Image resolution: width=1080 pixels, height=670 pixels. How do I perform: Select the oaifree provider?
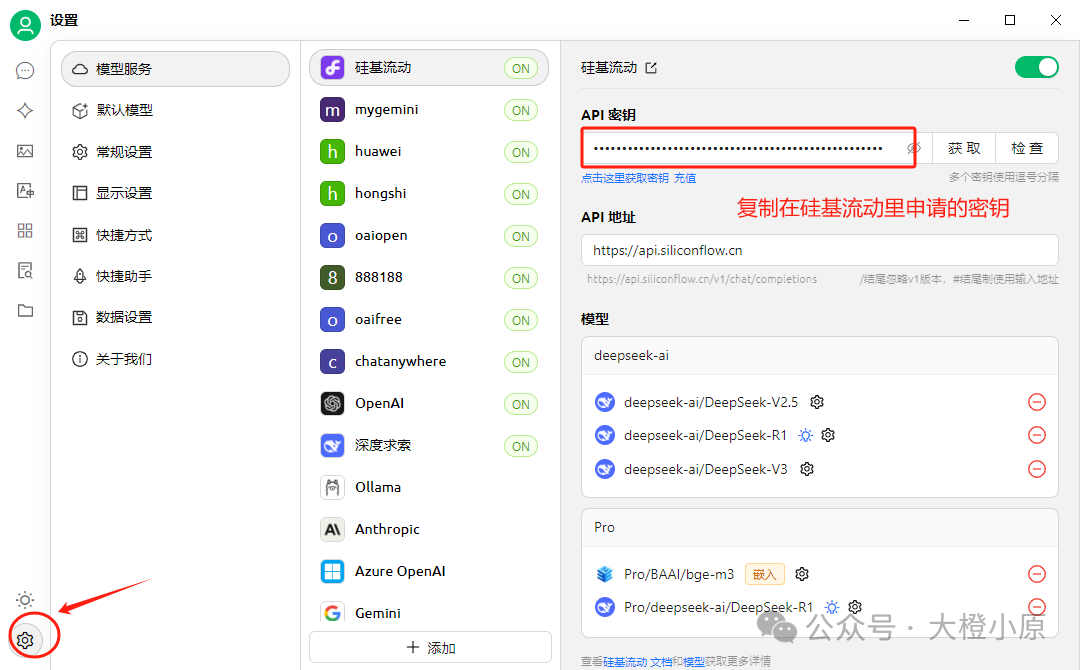click(429, 320)
